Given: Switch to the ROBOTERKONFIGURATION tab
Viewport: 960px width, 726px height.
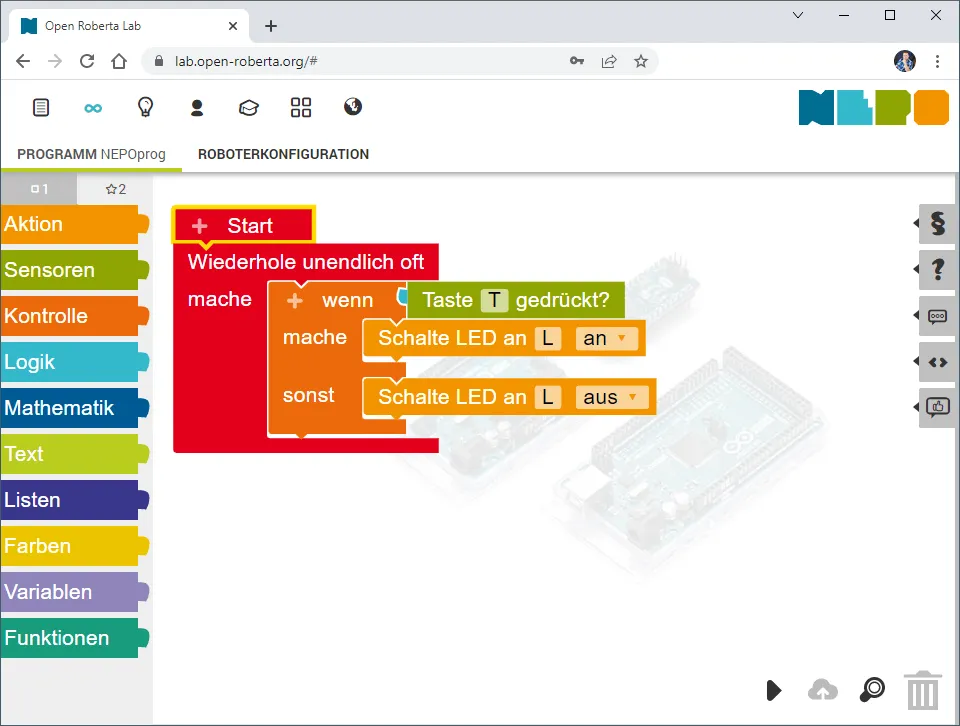Looking at the screenshot, I should [283, 154].
